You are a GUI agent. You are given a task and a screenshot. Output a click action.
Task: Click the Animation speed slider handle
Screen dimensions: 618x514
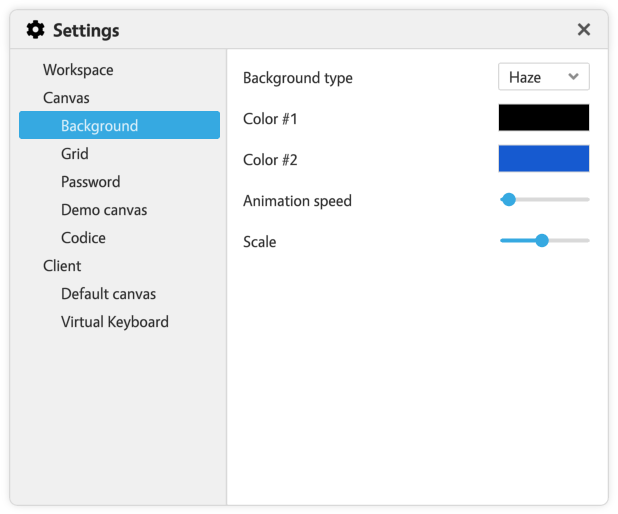coord(508,200)
